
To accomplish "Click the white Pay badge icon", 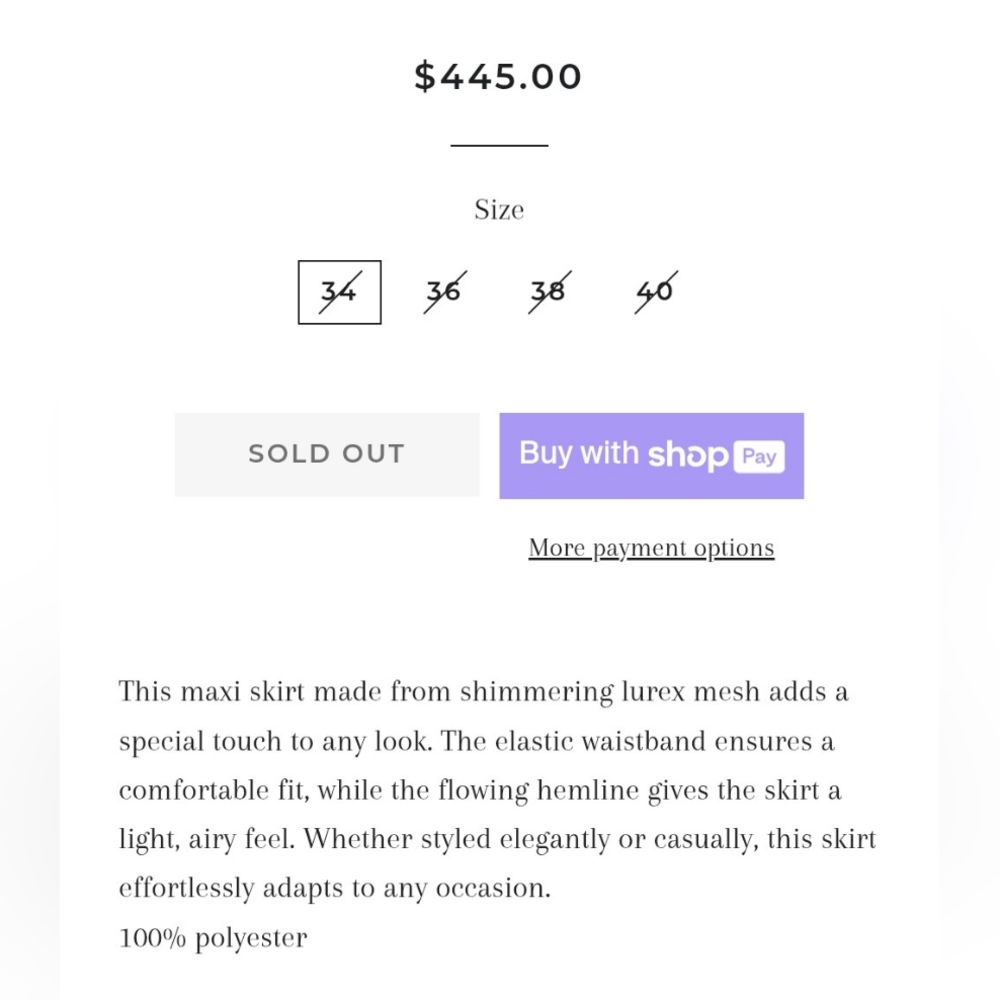I will click(759, 457).
